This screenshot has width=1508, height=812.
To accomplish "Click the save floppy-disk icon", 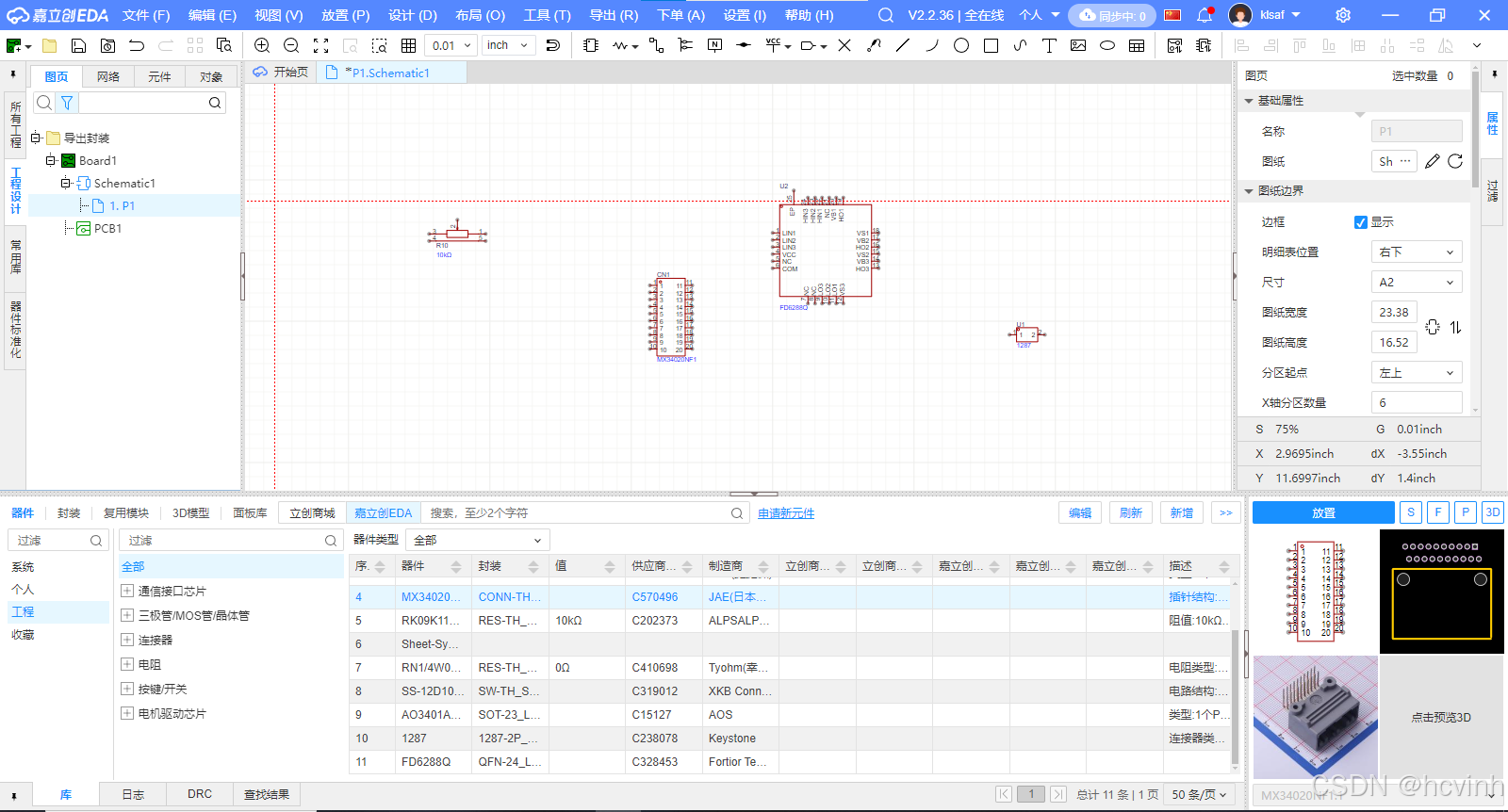I will 79,45.
